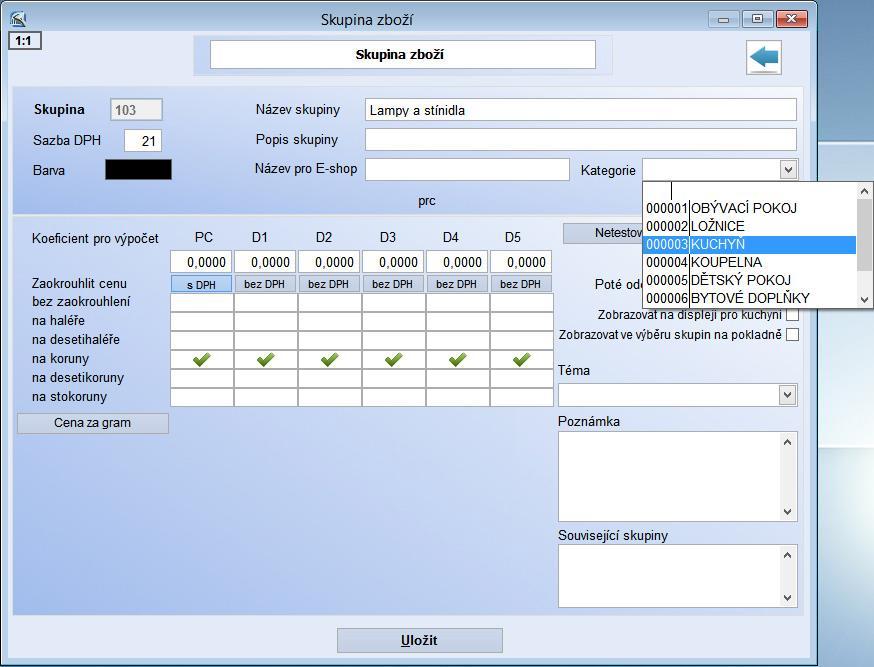This screenshot has width=874, height=667.
Task: Choose 000003 KUCHYŇ category
Action: click(749, 244)
